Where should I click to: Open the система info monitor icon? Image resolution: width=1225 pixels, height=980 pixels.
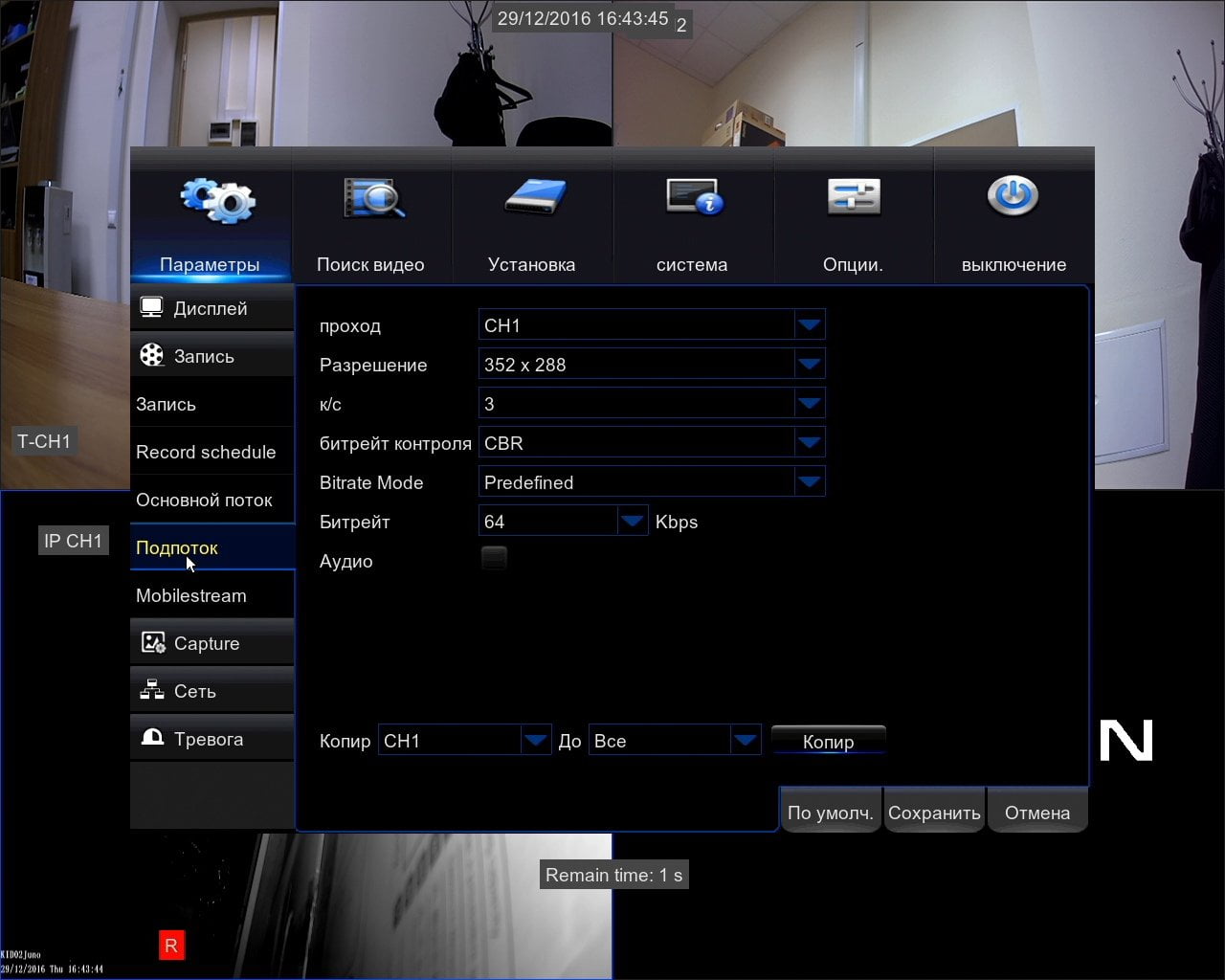click(x=695, y=197)
